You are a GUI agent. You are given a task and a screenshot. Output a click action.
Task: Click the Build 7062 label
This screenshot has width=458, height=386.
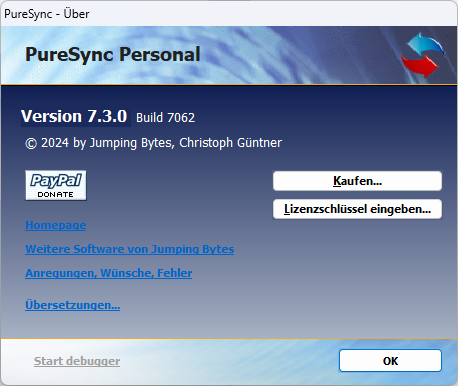coord(165,118)
